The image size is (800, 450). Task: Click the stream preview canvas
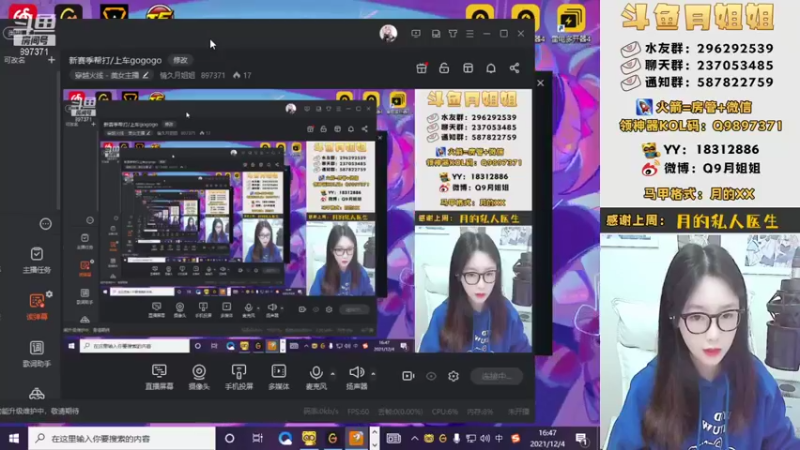tap(297, 221)
